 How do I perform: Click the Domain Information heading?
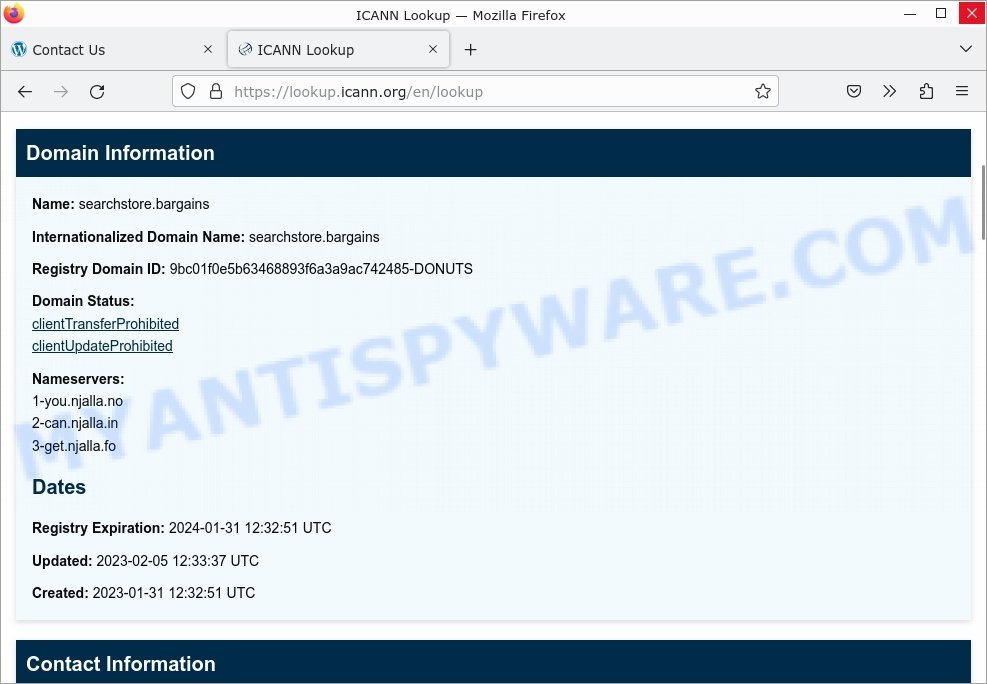coord(120,153)
